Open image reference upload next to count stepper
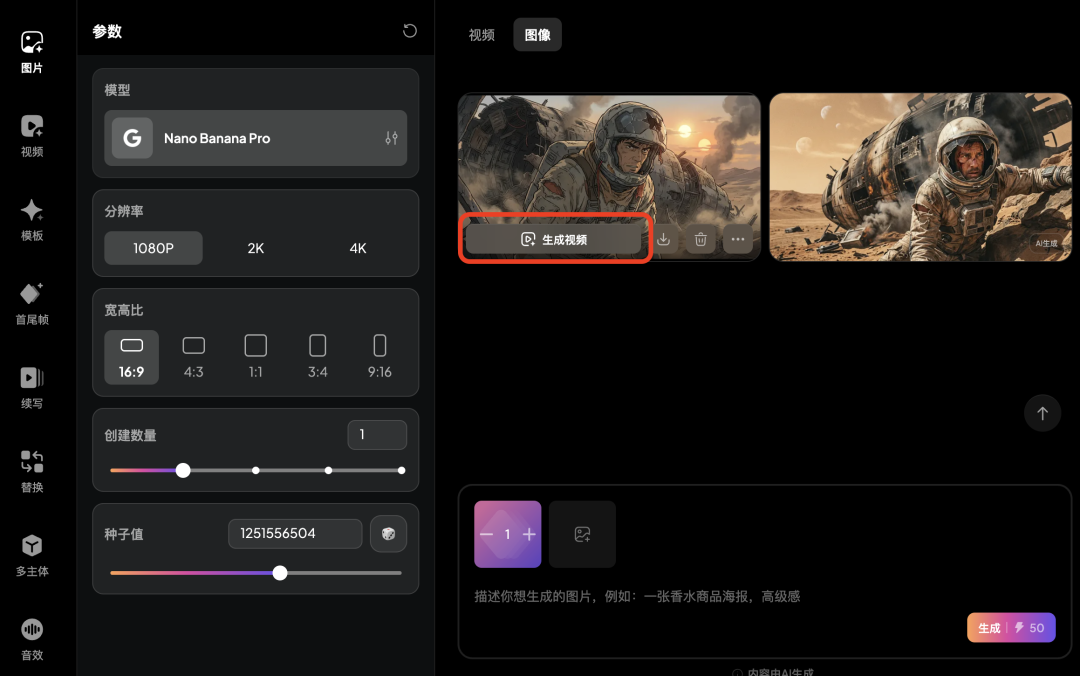This screenshot has width=1080, height=676. pyautogui.click(x=582, y=534)
